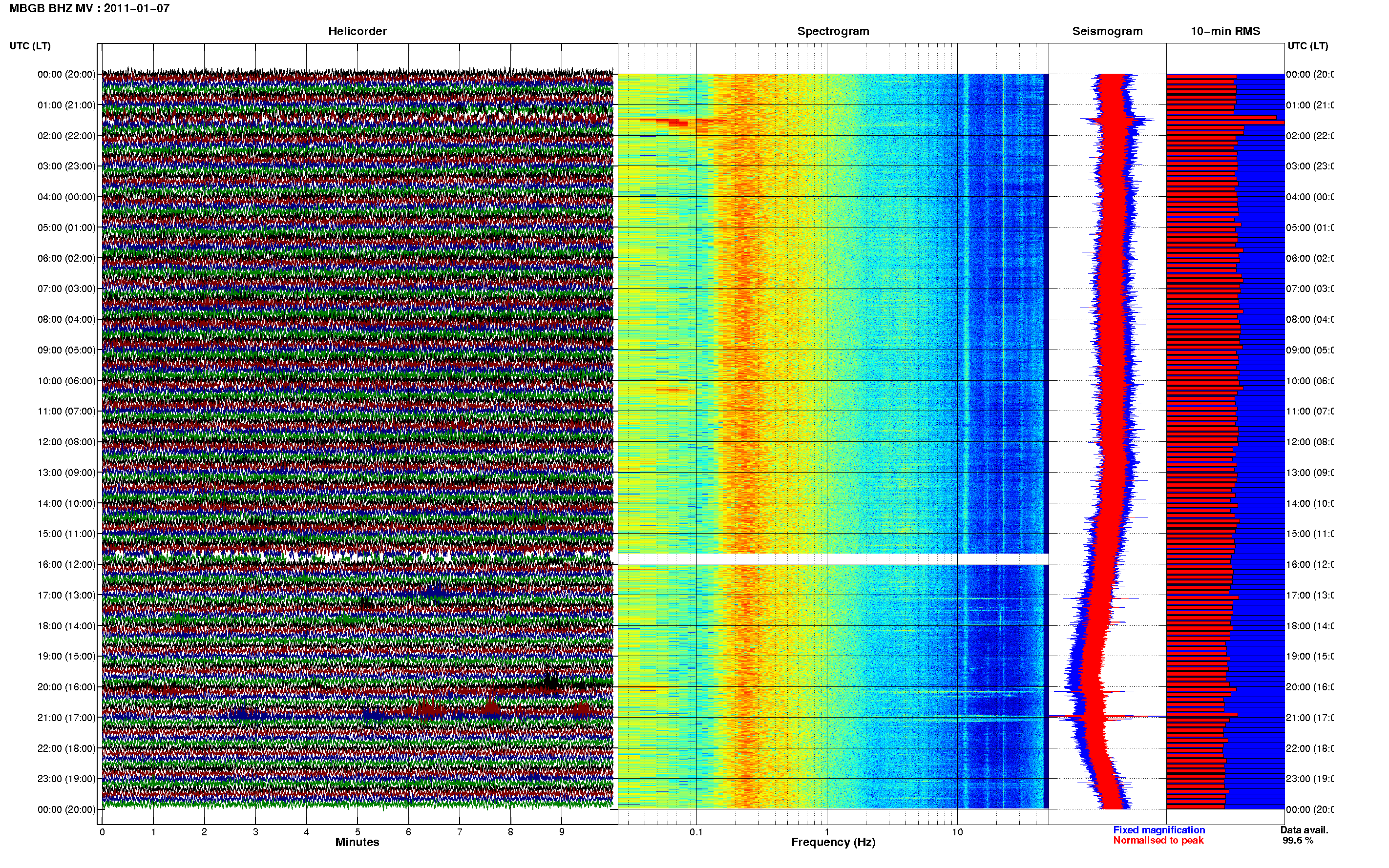Click frequency axis tick label 0.1
Image resolution: width=1389 pixels, height=868 pixels.
point(696,832)
